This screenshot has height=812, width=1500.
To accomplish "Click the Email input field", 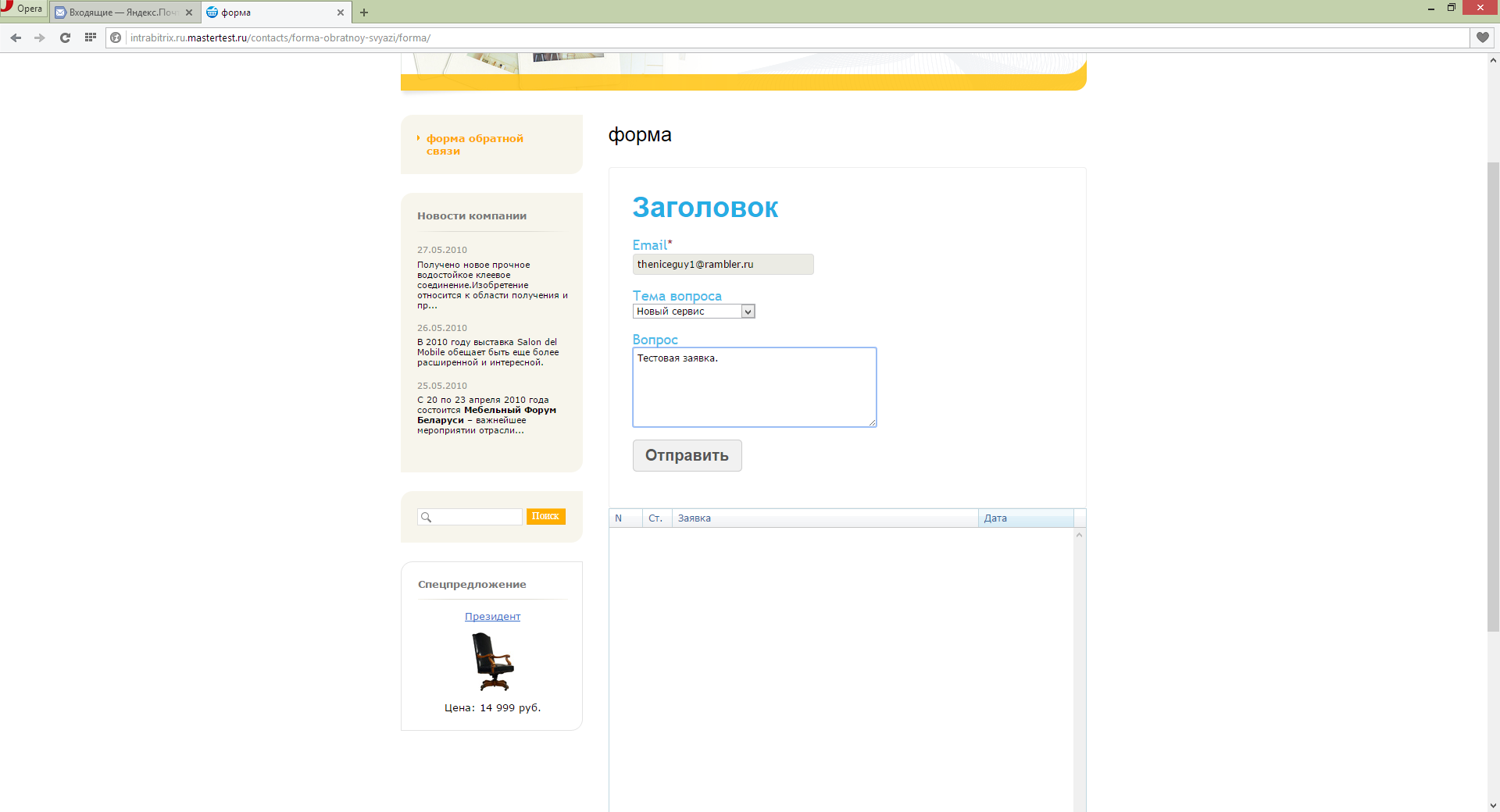I will click(x=723, y=264).
